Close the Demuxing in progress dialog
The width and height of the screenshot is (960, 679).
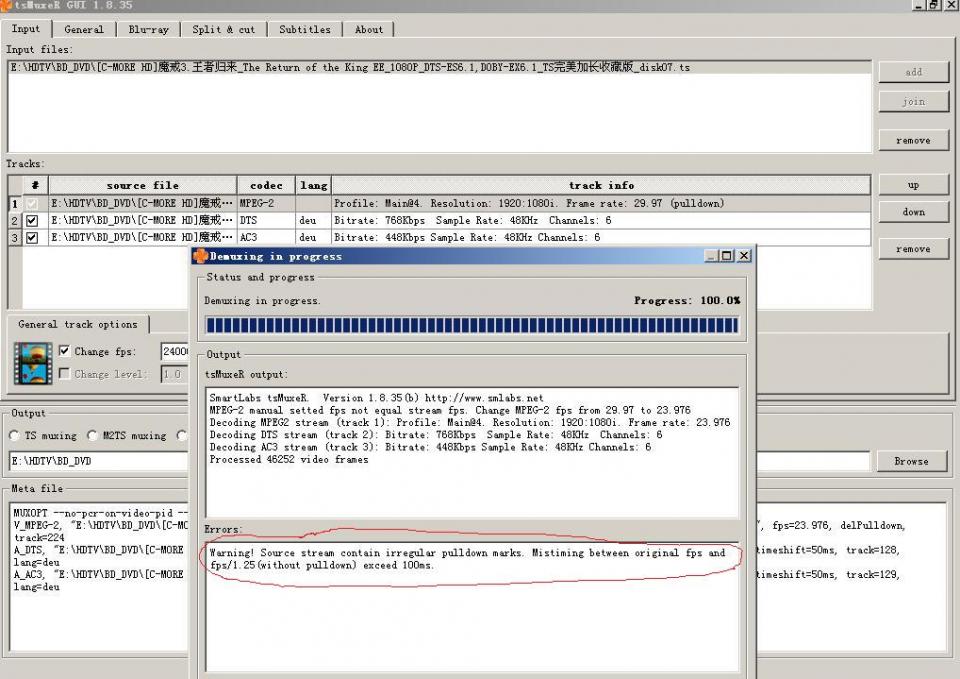[744, 256]
